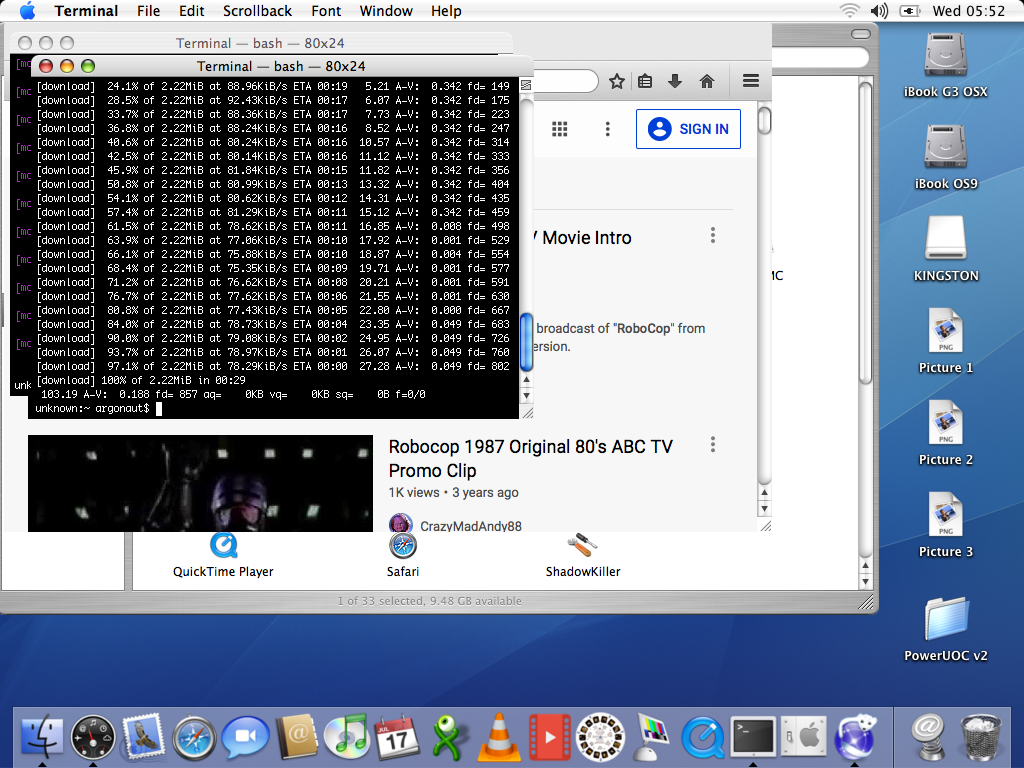
Task: Open Safari compass icon in the Dock
Action: click(x=194, y=738)
